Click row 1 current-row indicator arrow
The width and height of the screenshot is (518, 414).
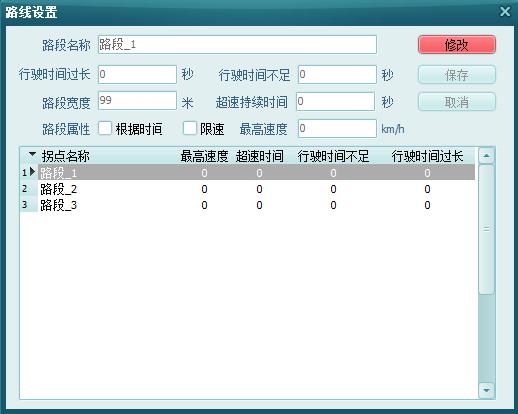pyautogui.click(x=32, y=172)
